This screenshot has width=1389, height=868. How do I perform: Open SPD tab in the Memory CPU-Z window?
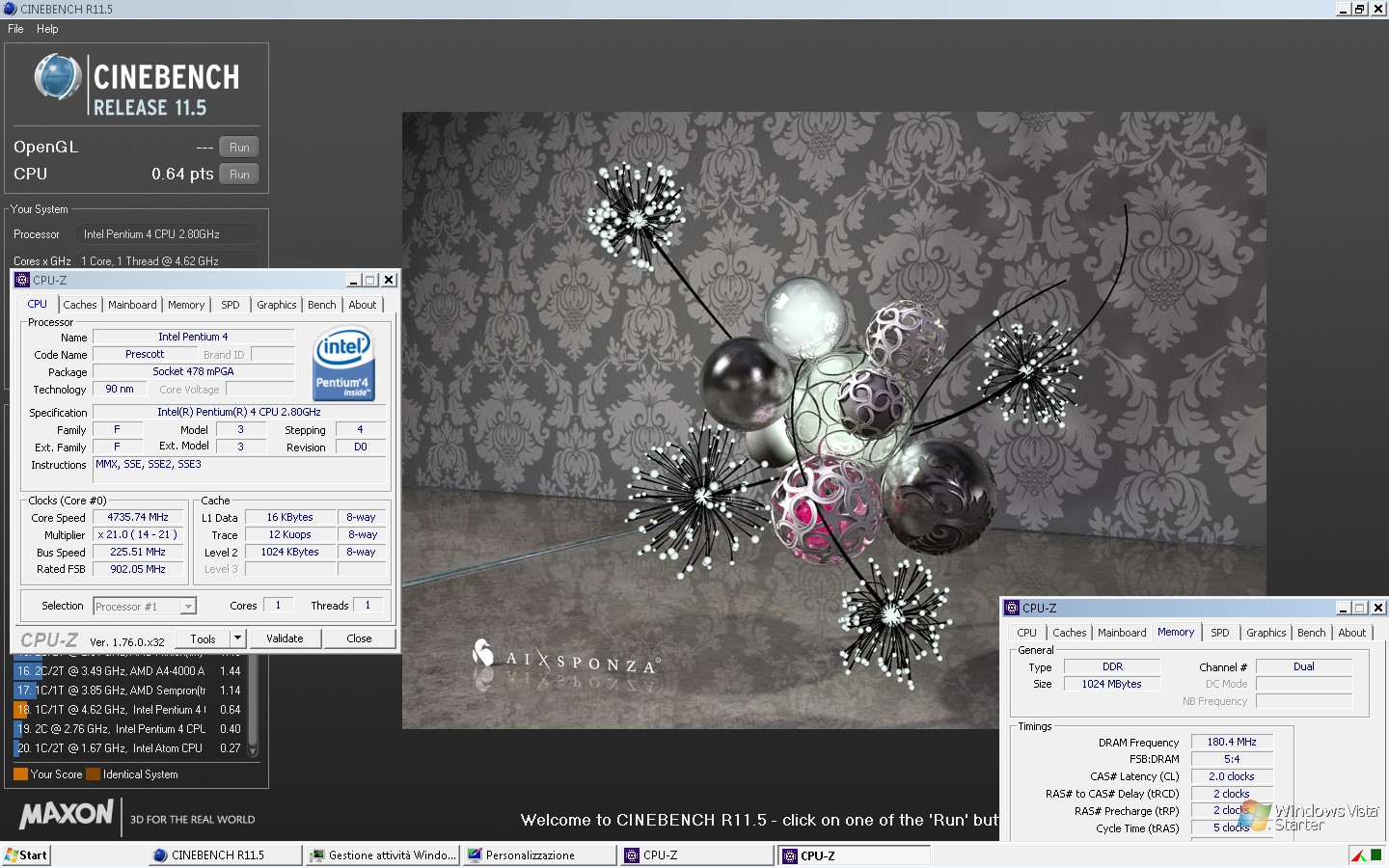pyautogui.click(x=1220, y=633)
